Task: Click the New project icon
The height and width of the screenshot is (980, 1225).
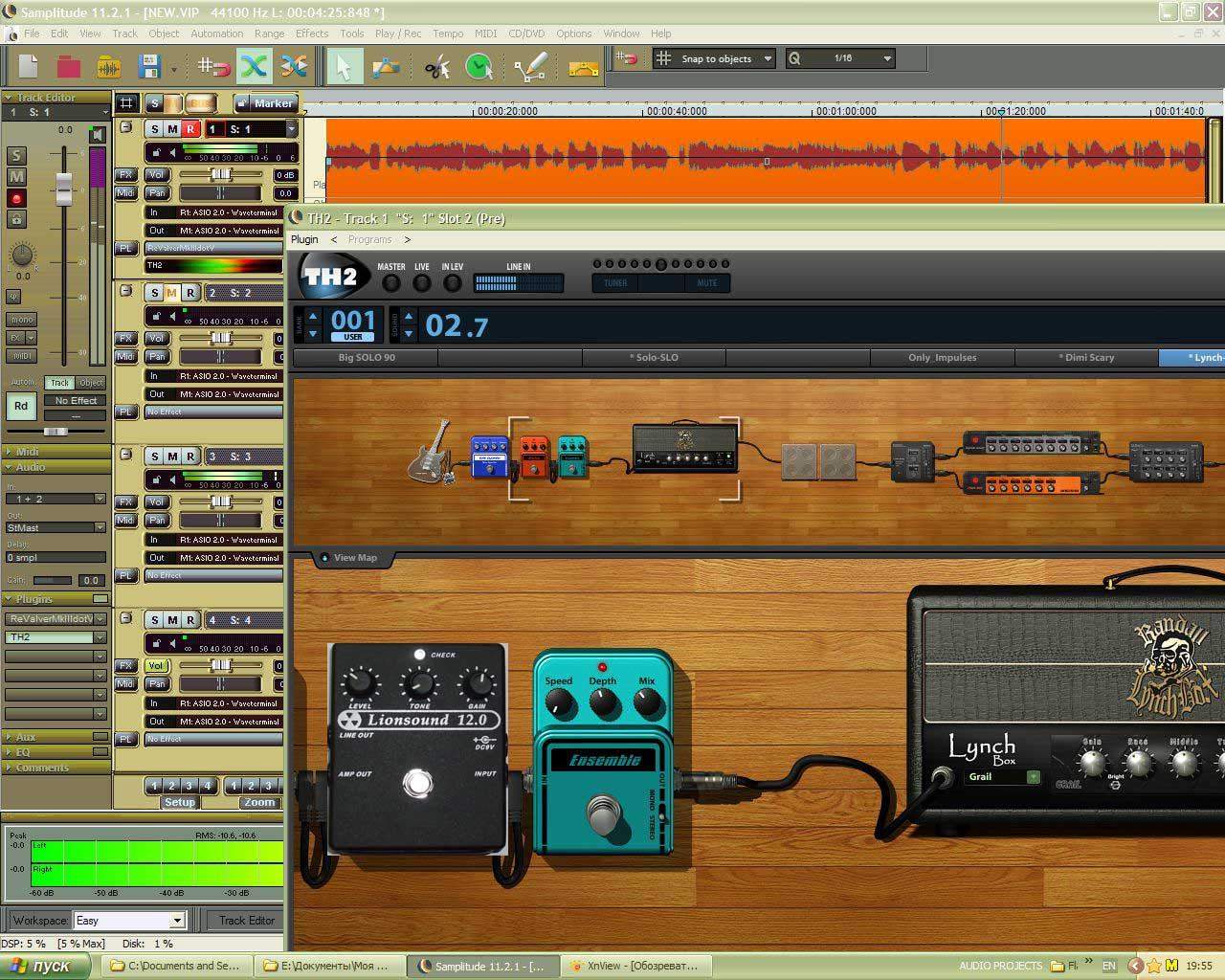Action: [28, 66]
